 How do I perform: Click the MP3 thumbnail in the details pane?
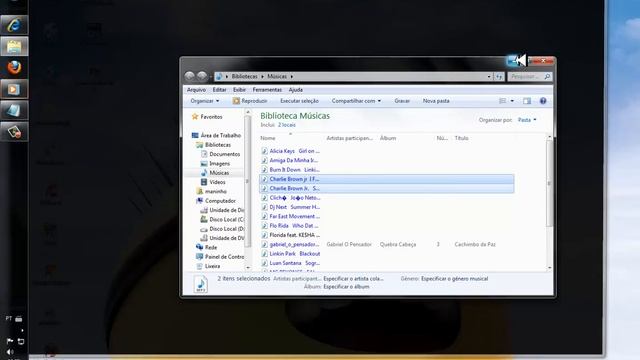[201, 284]
